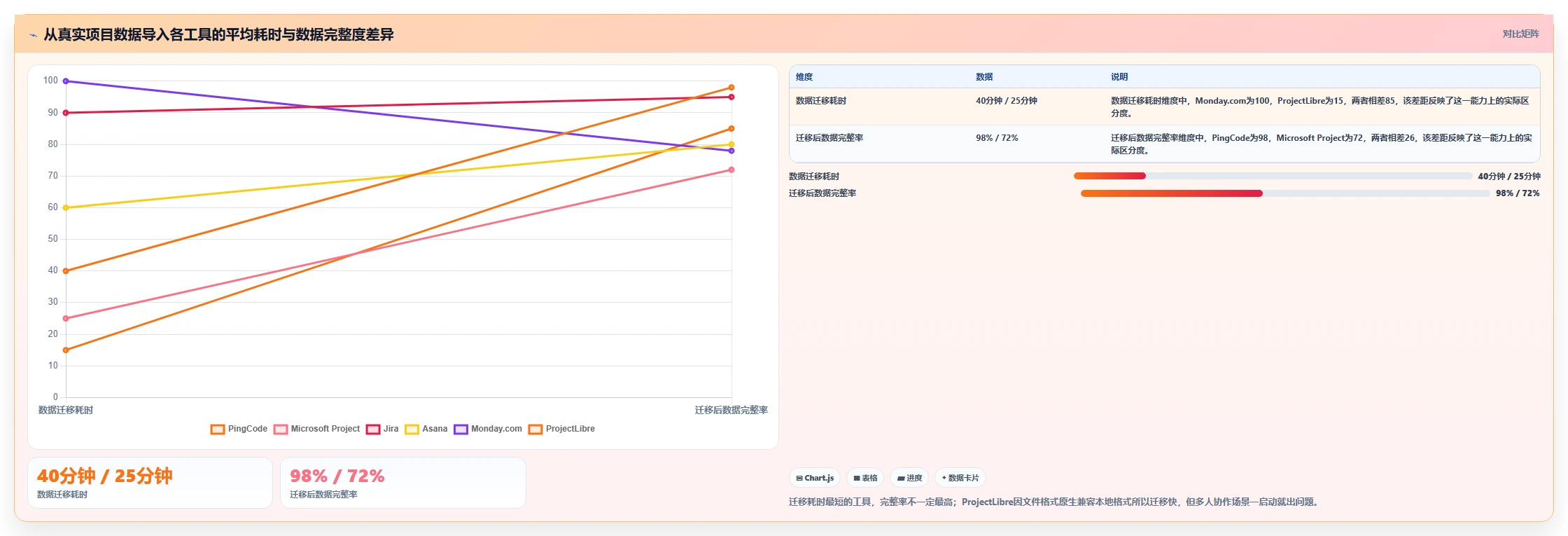
Task: Click Asana data point at 60
Action: pyautogui.click(x=66, y=207)
